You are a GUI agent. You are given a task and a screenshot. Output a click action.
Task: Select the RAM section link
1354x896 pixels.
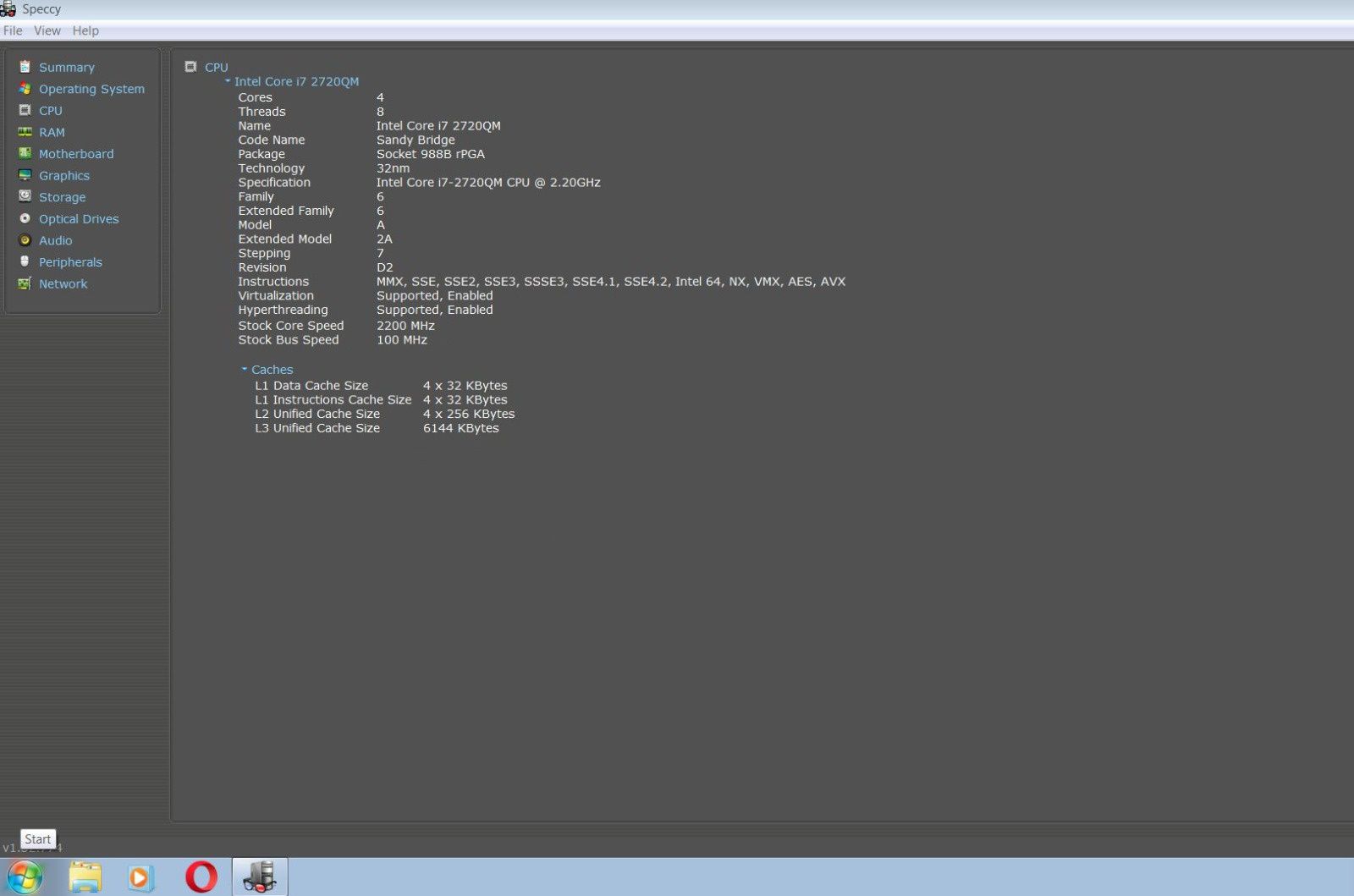[52, 132]
